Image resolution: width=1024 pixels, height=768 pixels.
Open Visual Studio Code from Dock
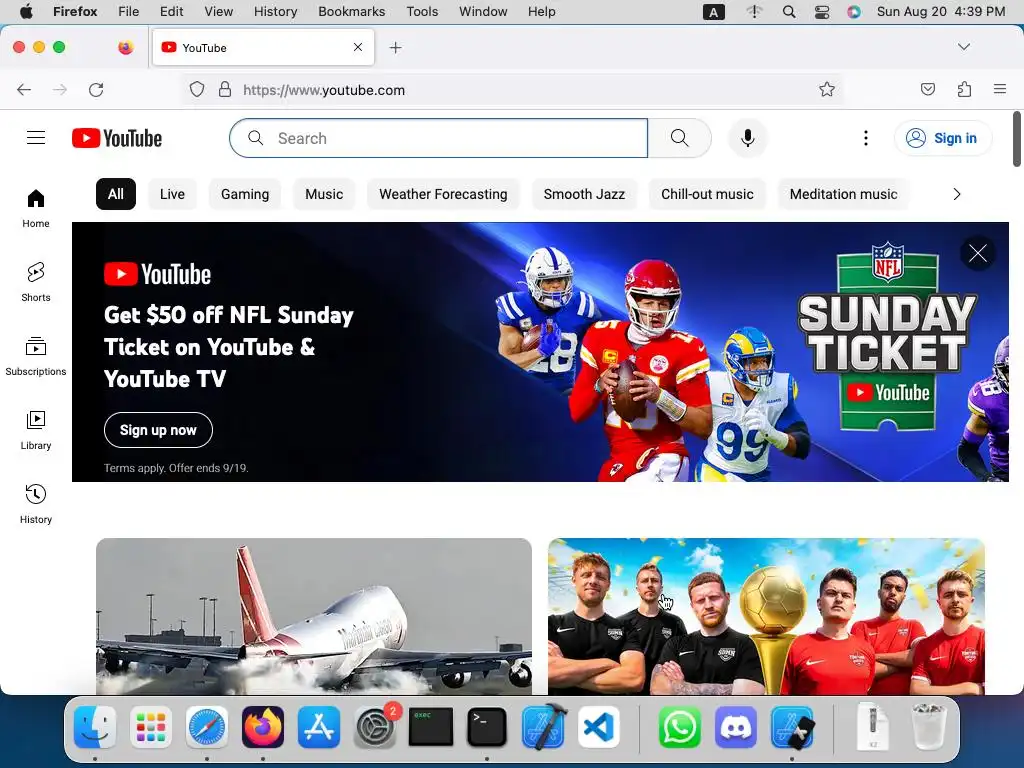[x=598, y=727]
